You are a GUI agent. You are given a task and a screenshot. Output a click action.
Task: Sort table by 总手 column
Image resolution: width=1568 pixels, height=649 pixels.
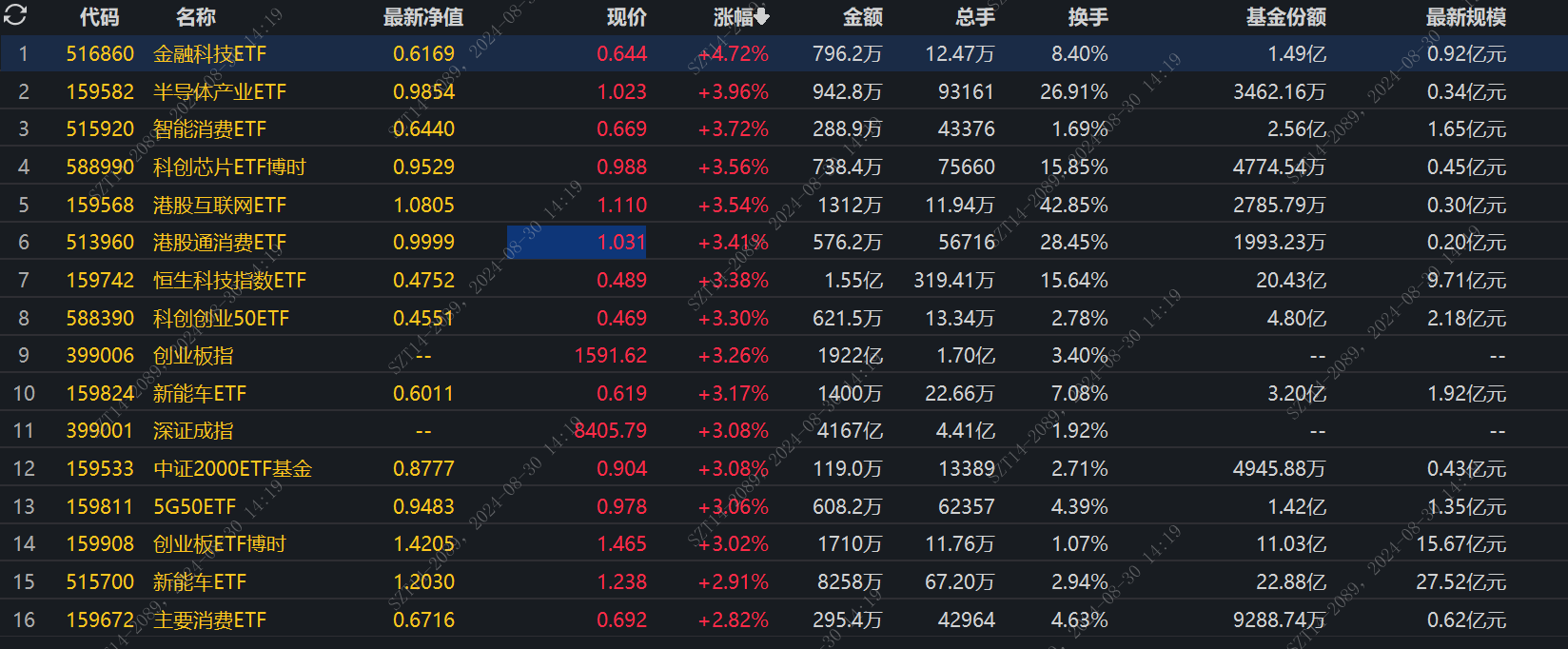(976, 17)
